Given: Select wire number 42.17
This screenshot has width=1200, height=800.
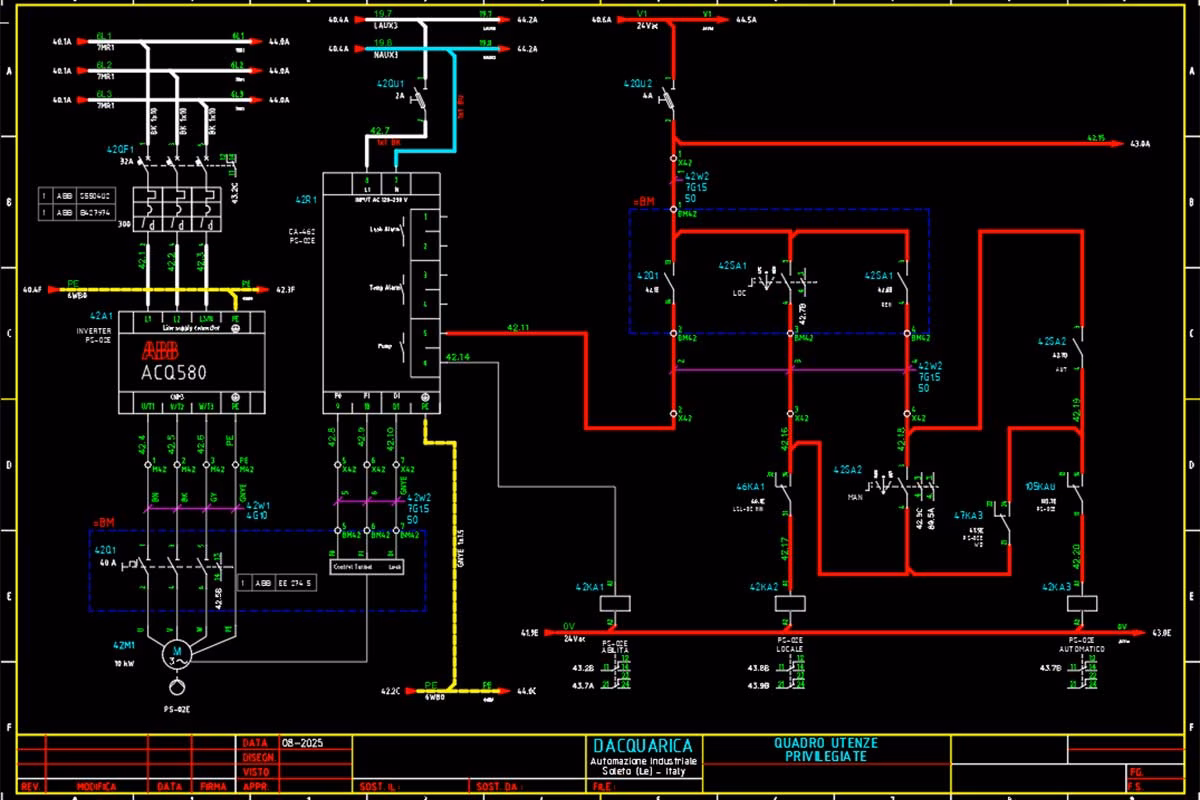Looking at the screenshot, I should click(x=785, y=549).
